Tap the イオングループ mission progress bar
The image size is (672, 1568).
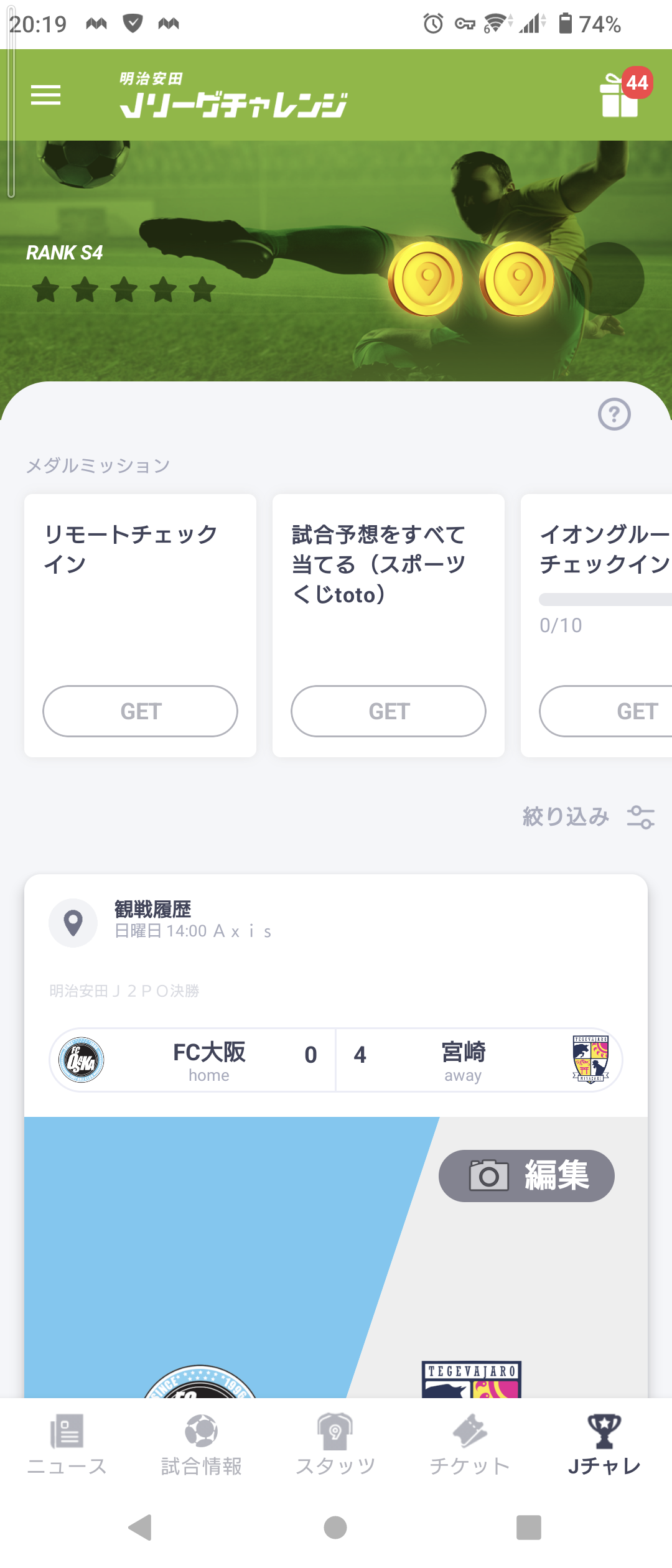click(x=605, y=599)
